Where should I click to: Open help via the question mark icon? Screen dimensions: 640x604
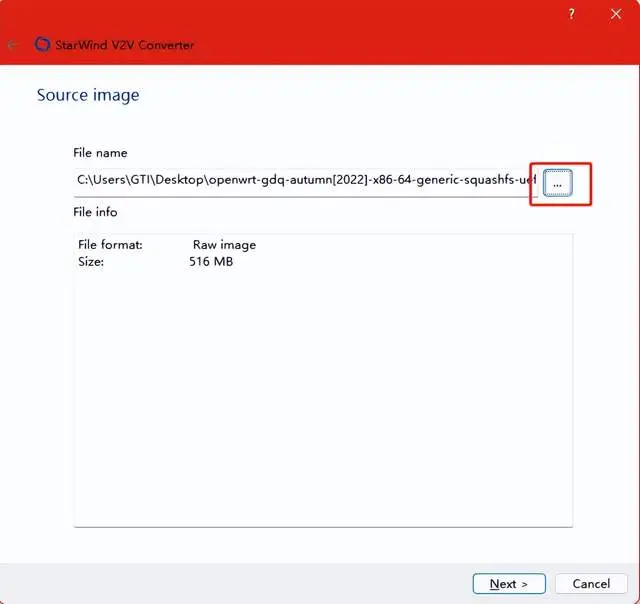coord(571,14)
